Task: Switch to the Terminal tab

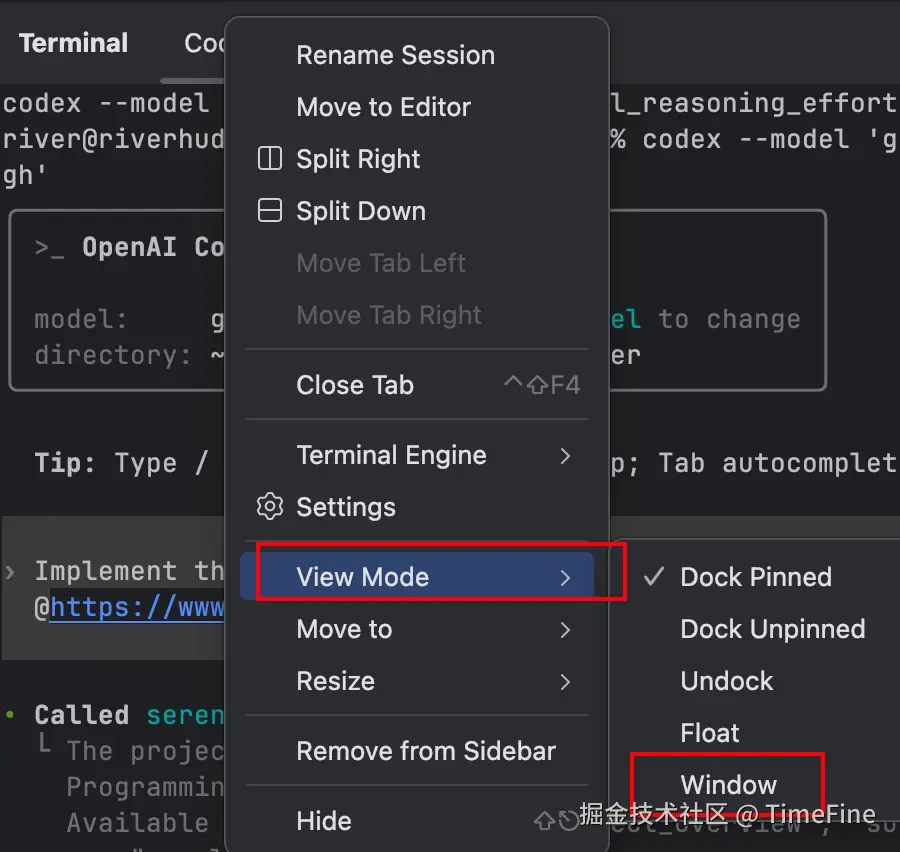Action: click(x=74, y=43)
